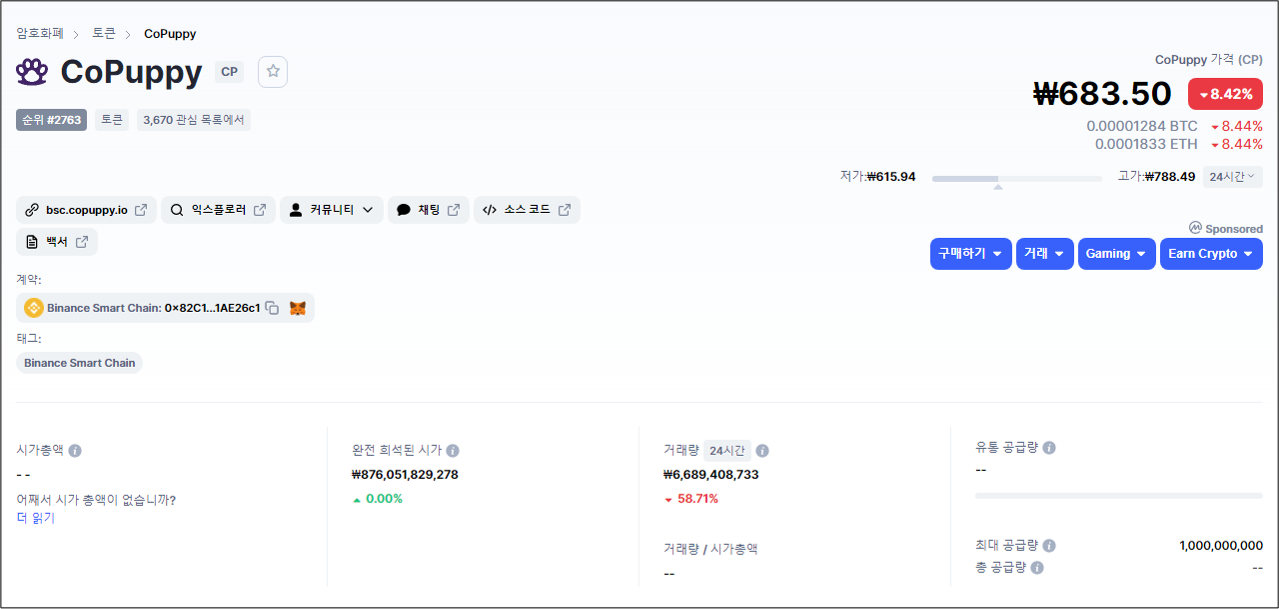
Task: Navigate to 토큰 breadcrumb
Action: [x=104, y=34]
